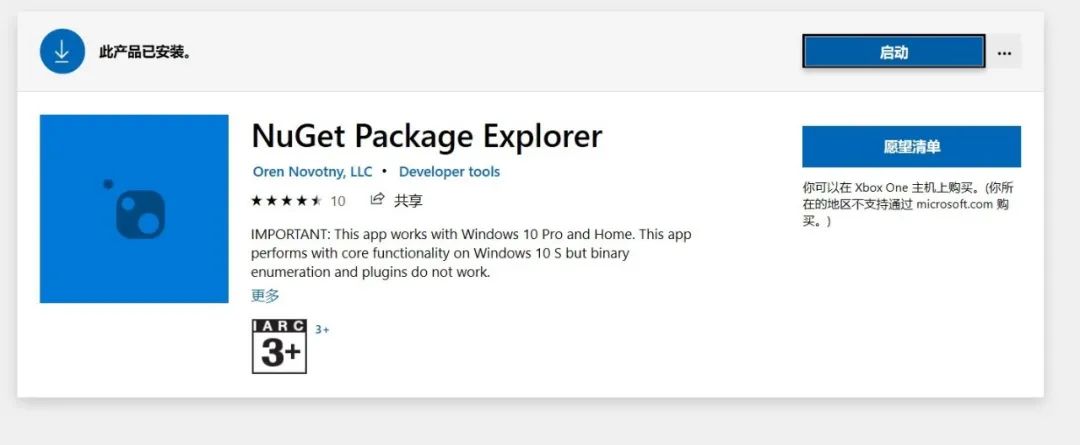Open the three-dots more options menu
This screenshot has width=1080, height=445.
(1004, 52)
